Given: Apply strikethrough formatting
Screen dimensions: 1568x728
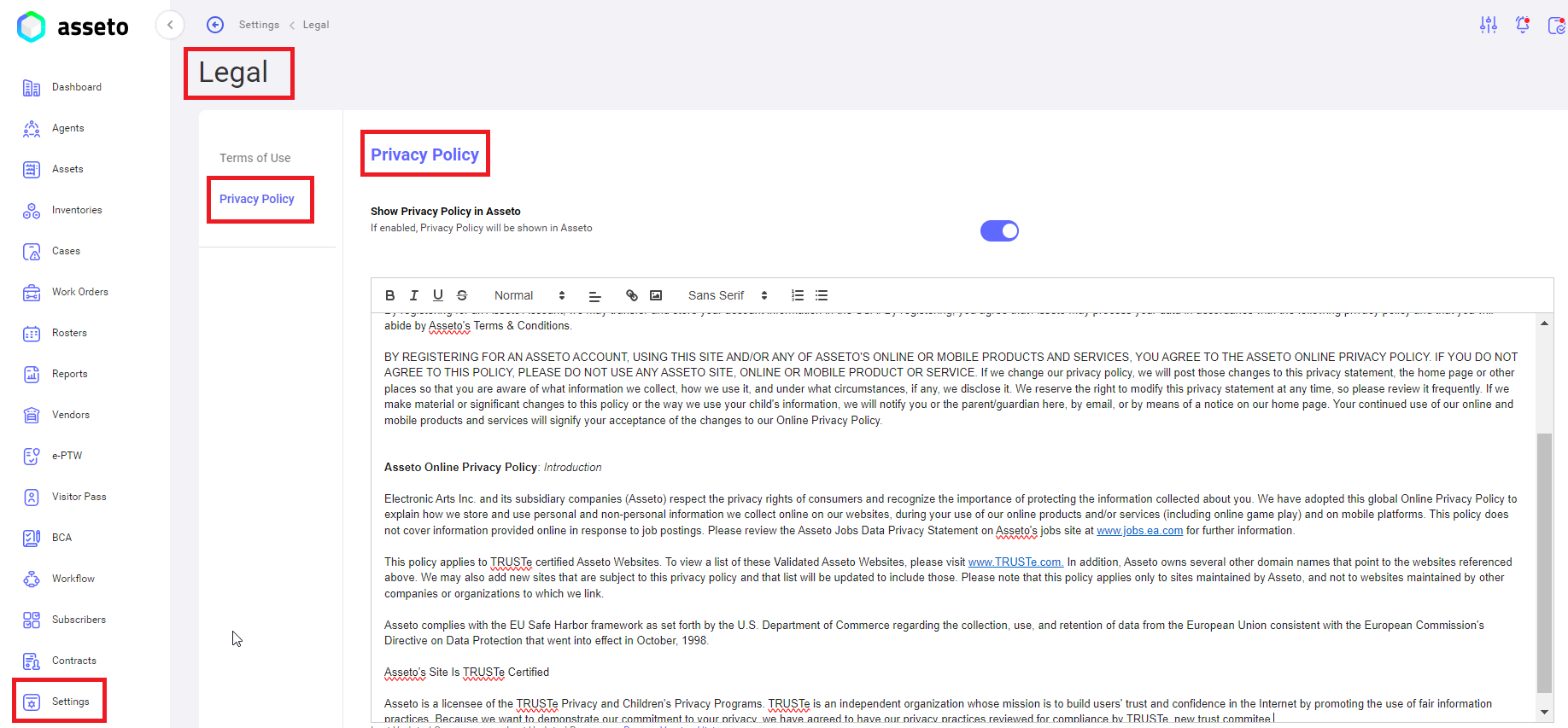Looking at the screenshot, I should click(462, 295).
